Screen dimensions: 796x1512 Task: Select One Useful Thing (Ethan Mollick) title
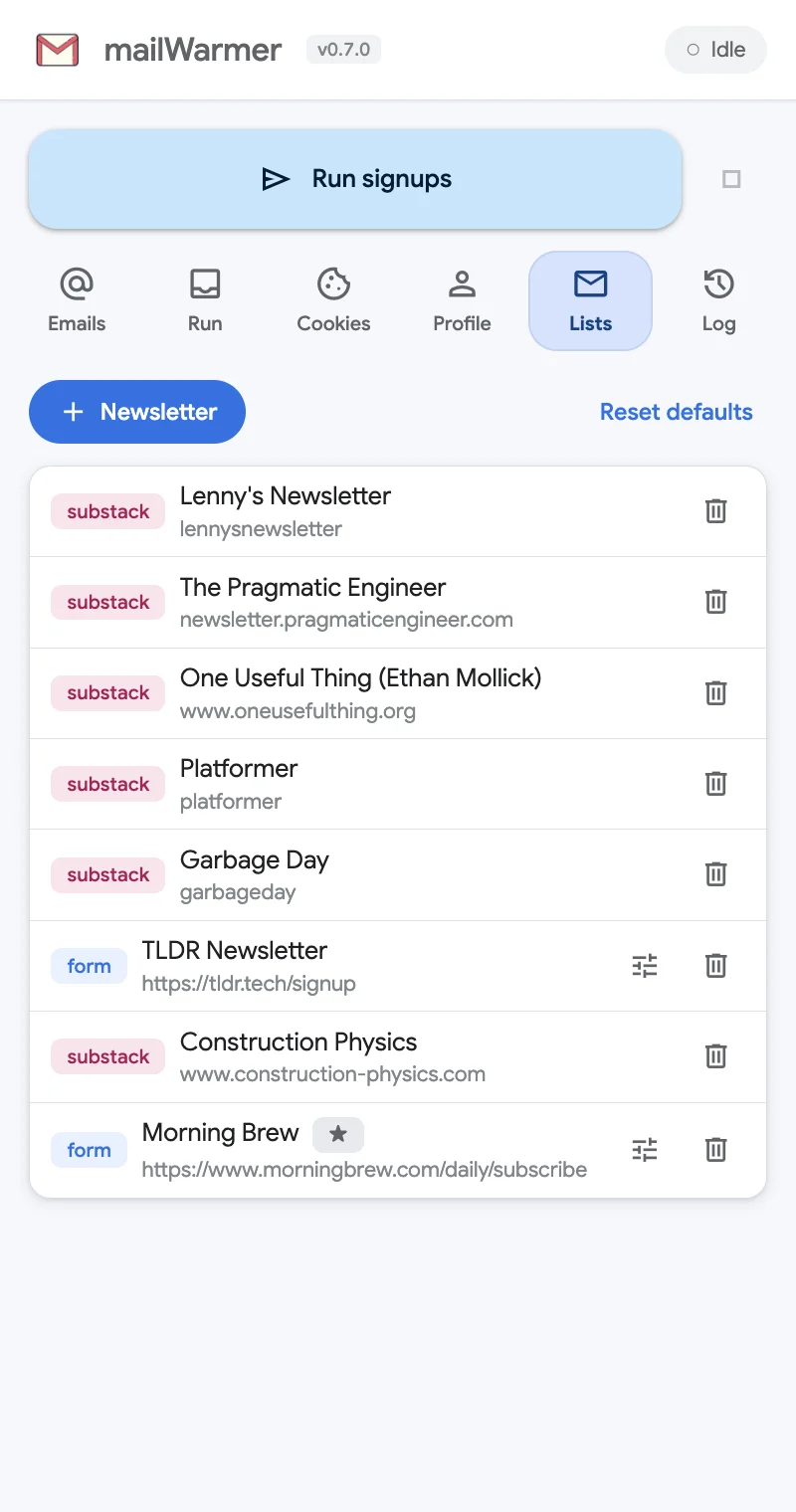361,677
